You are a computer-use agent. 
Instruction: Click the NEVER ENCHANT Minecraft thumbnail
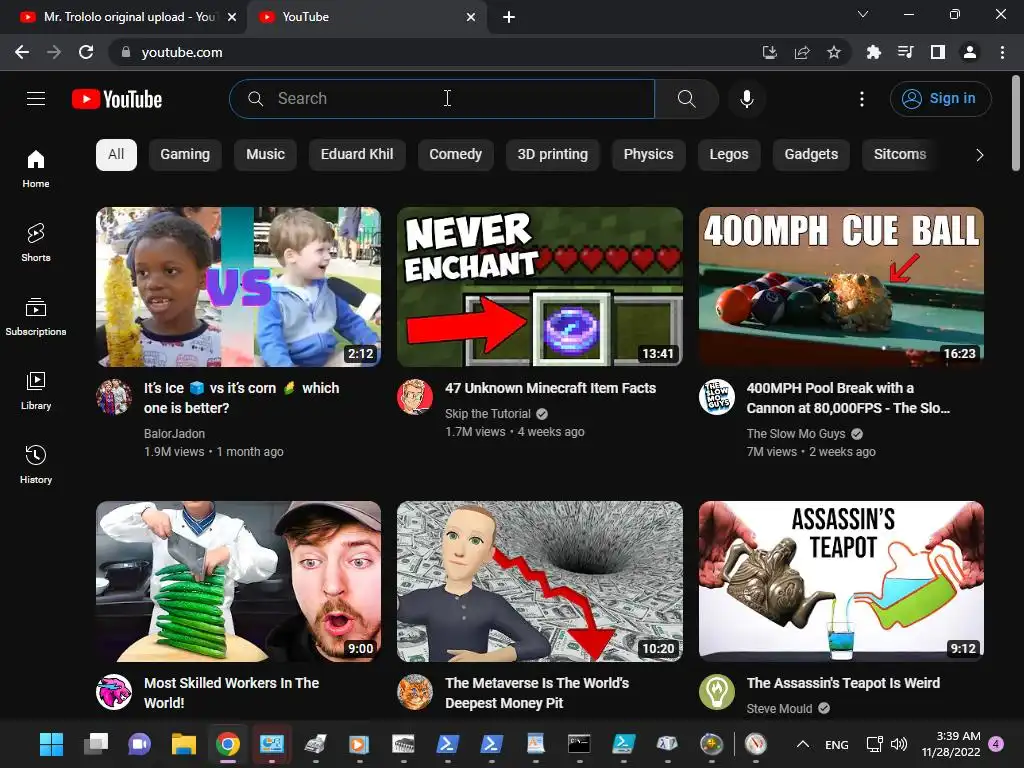click(539, 287)
